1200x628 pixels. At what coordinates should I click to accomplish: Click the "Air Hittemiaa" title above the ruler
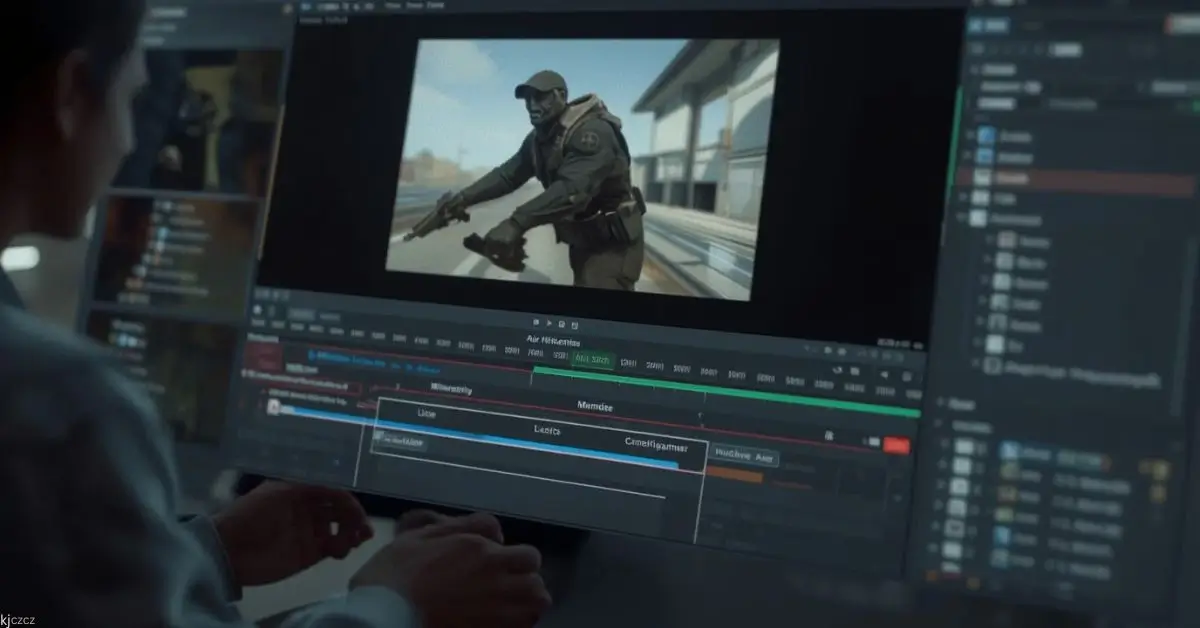553,341
